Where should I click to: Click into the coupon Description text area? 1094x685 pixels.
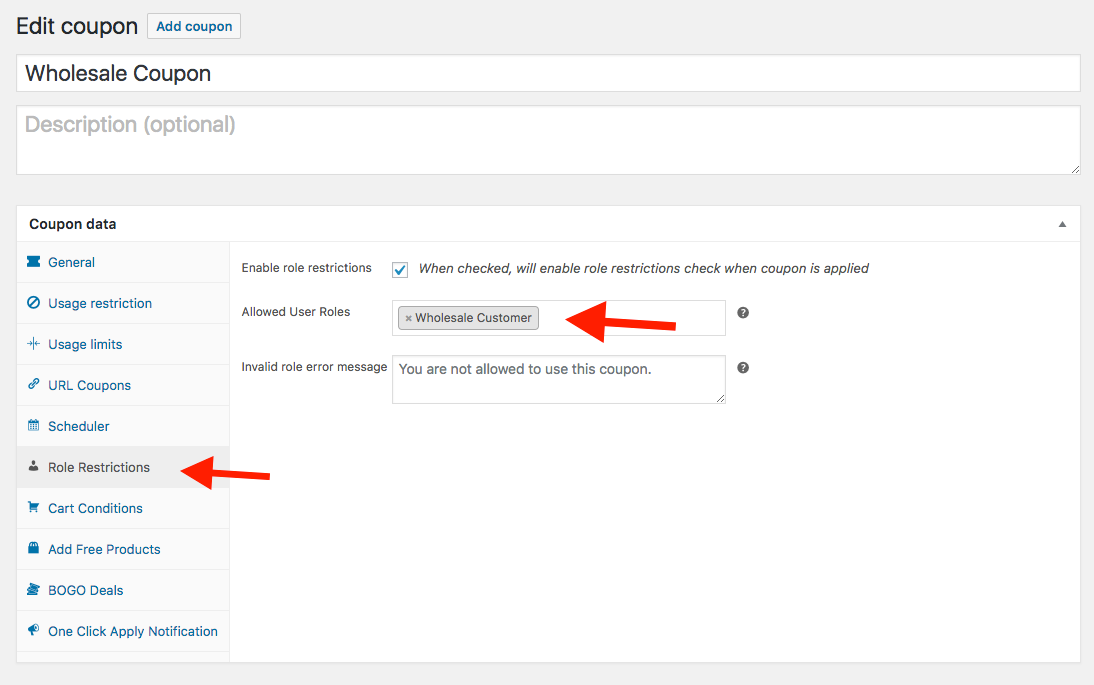(548, 140)
